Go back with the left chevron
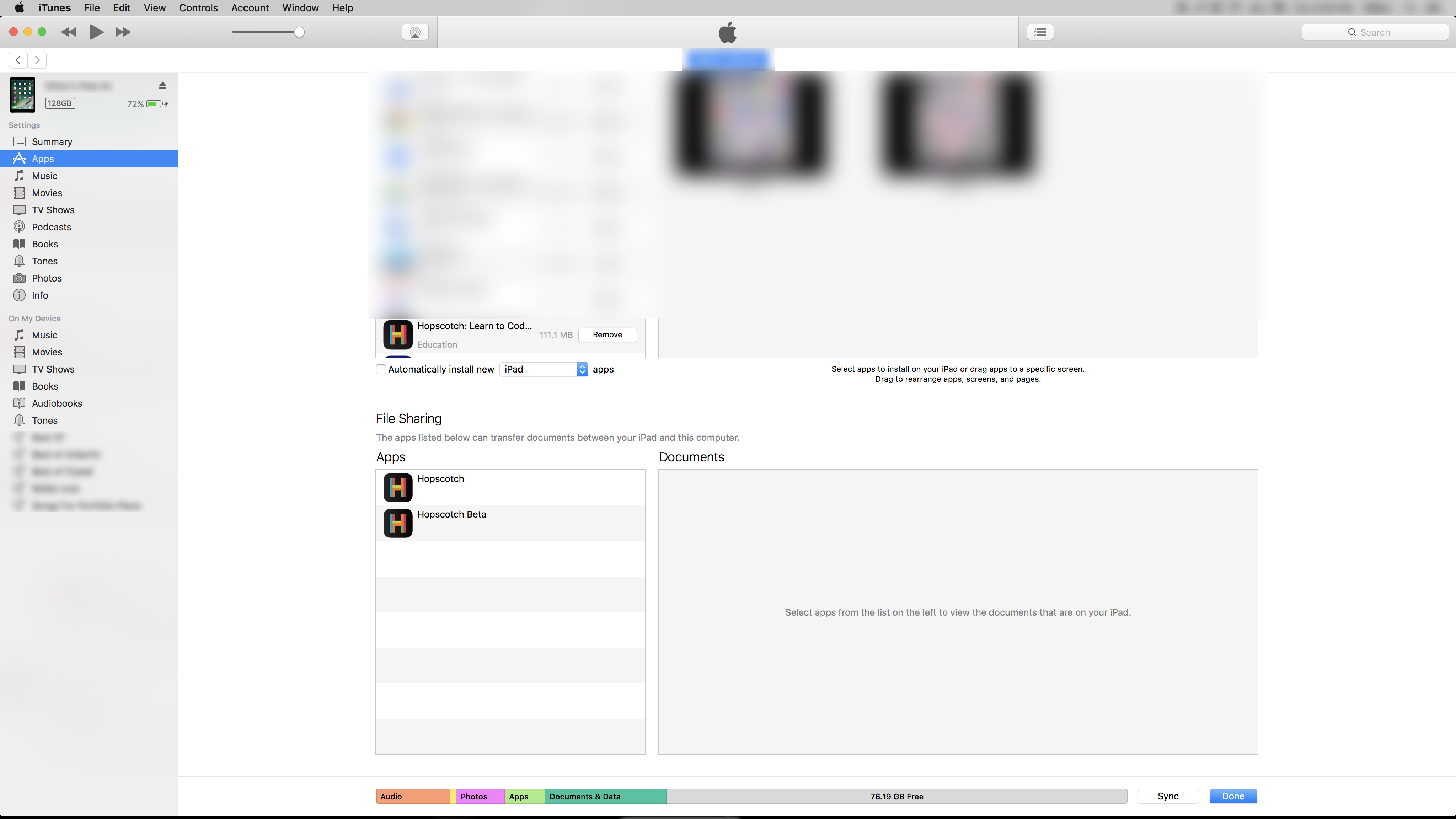 tap(18, 60)
